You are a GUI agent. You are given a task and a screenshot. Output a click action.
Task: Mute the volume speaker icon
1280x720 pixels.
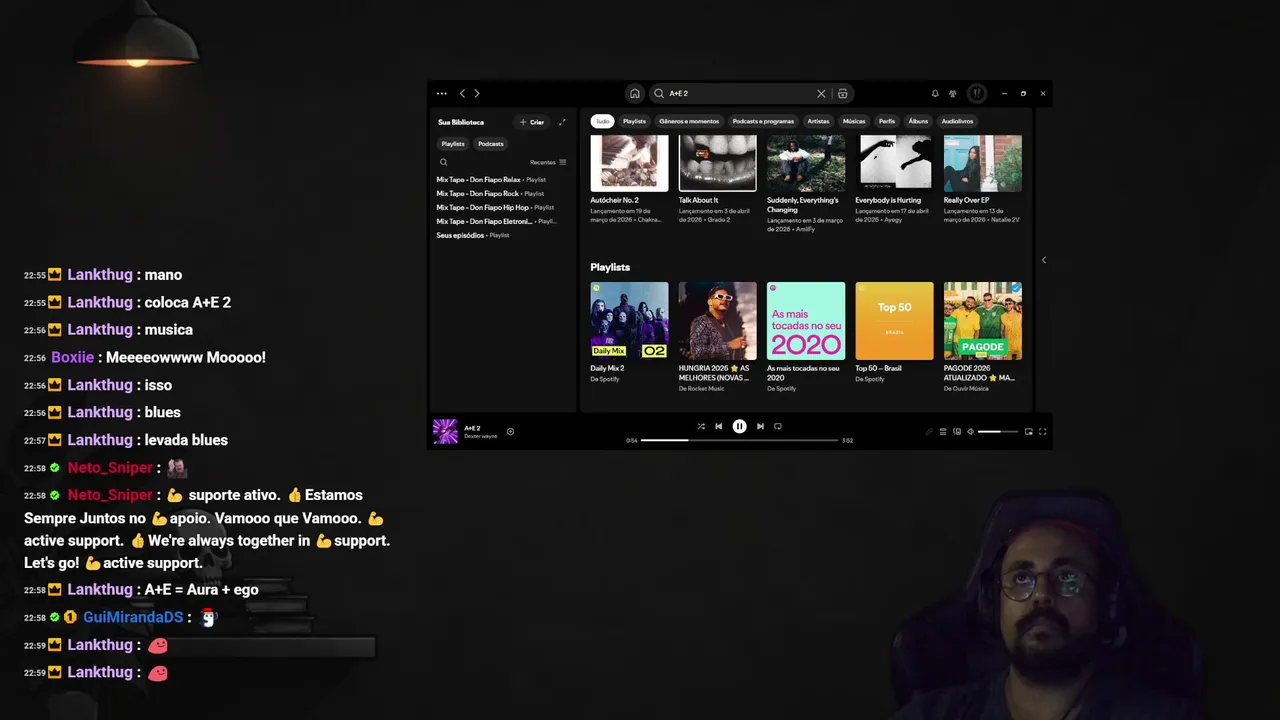(970, 432)
